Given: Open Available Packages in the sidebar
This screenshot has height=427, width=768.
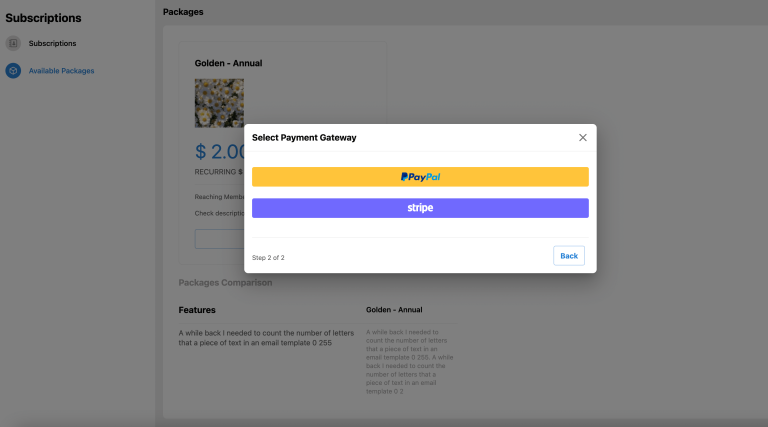Looking at the screenshot, I should coord(61,71).
